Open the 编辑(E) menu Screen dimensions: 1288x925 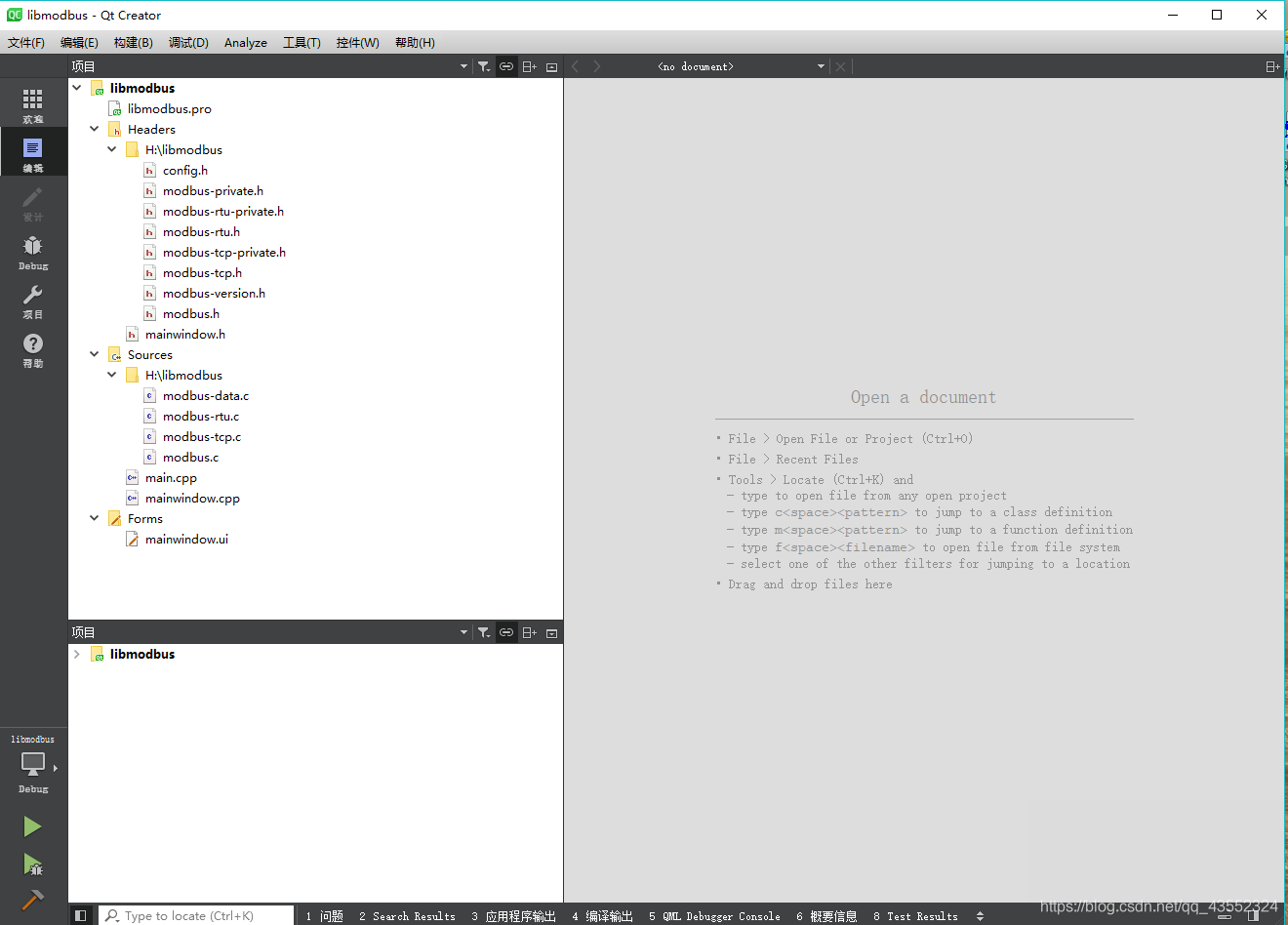tap(79, 42)
